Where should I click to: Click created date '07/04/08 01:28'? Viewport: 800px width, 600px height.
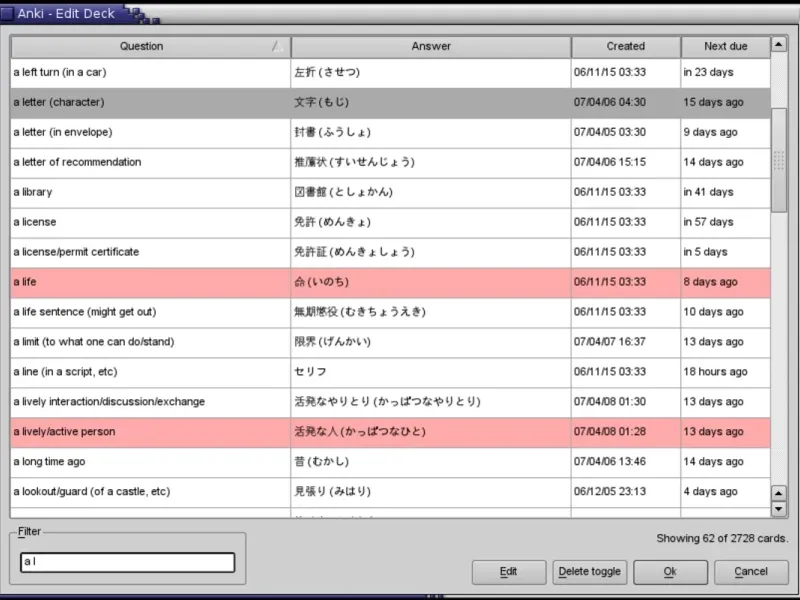coord(626,432)
